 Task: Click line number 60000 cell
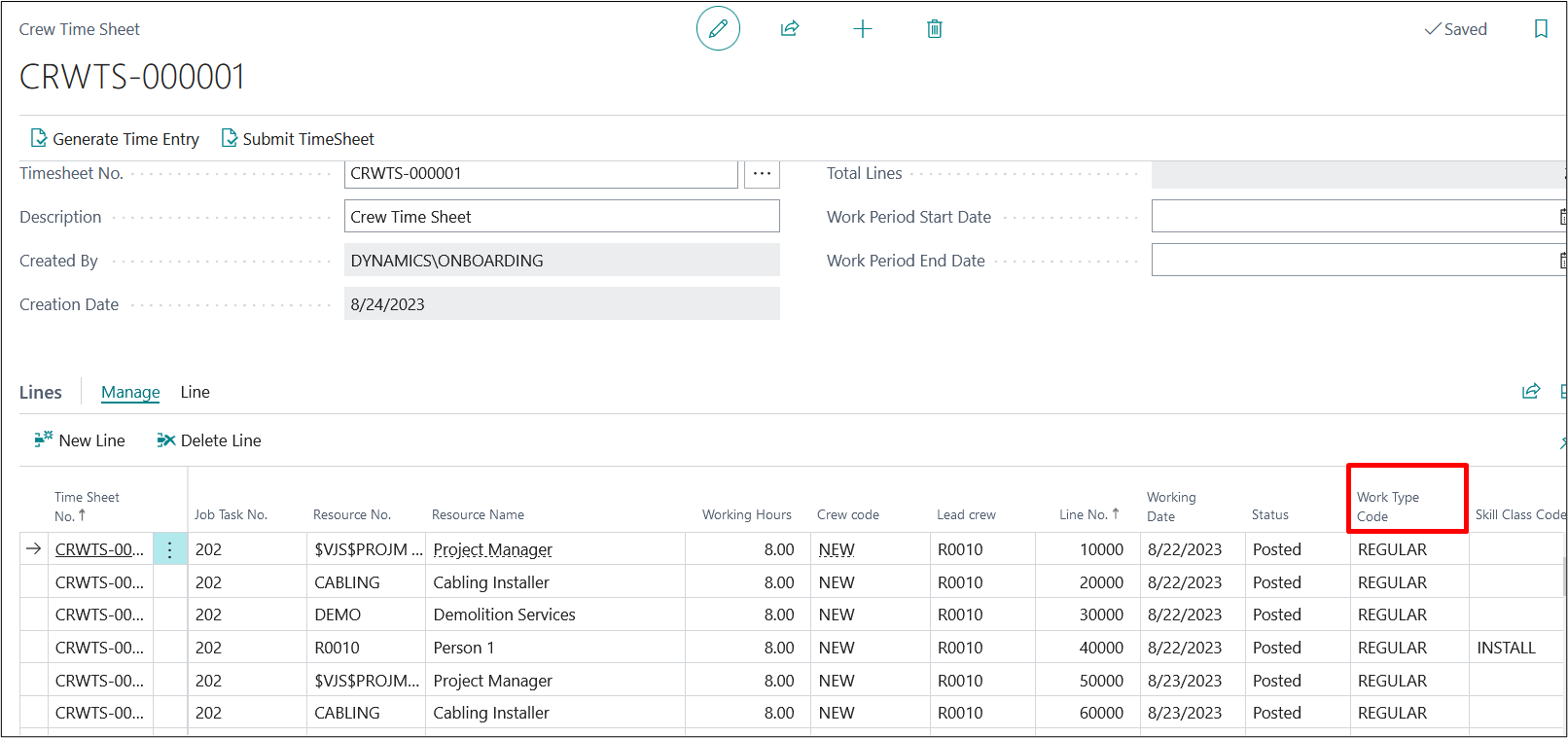(1087, 713)
